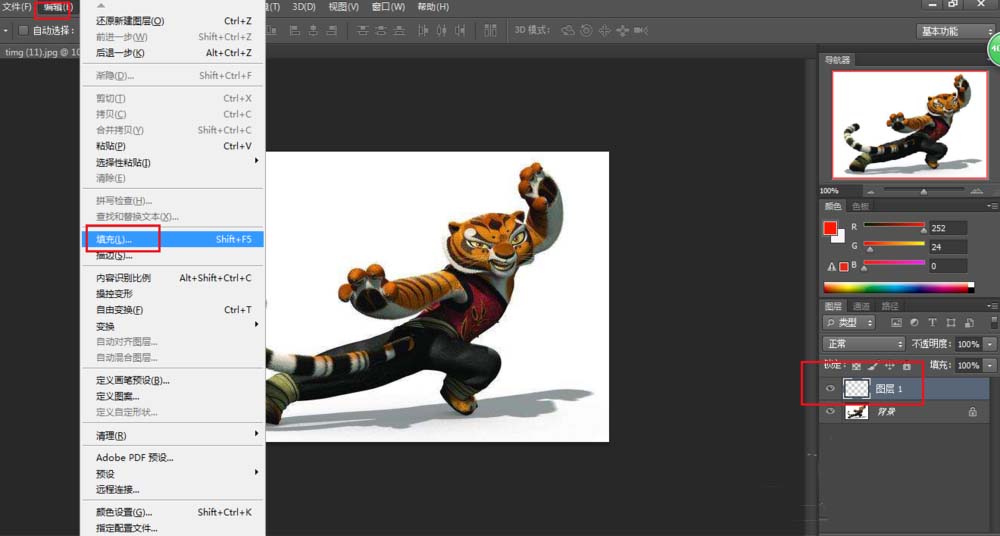Click the lock image pixels brush icon
This screenshot has width=1000, height=536.
point(872,366)
